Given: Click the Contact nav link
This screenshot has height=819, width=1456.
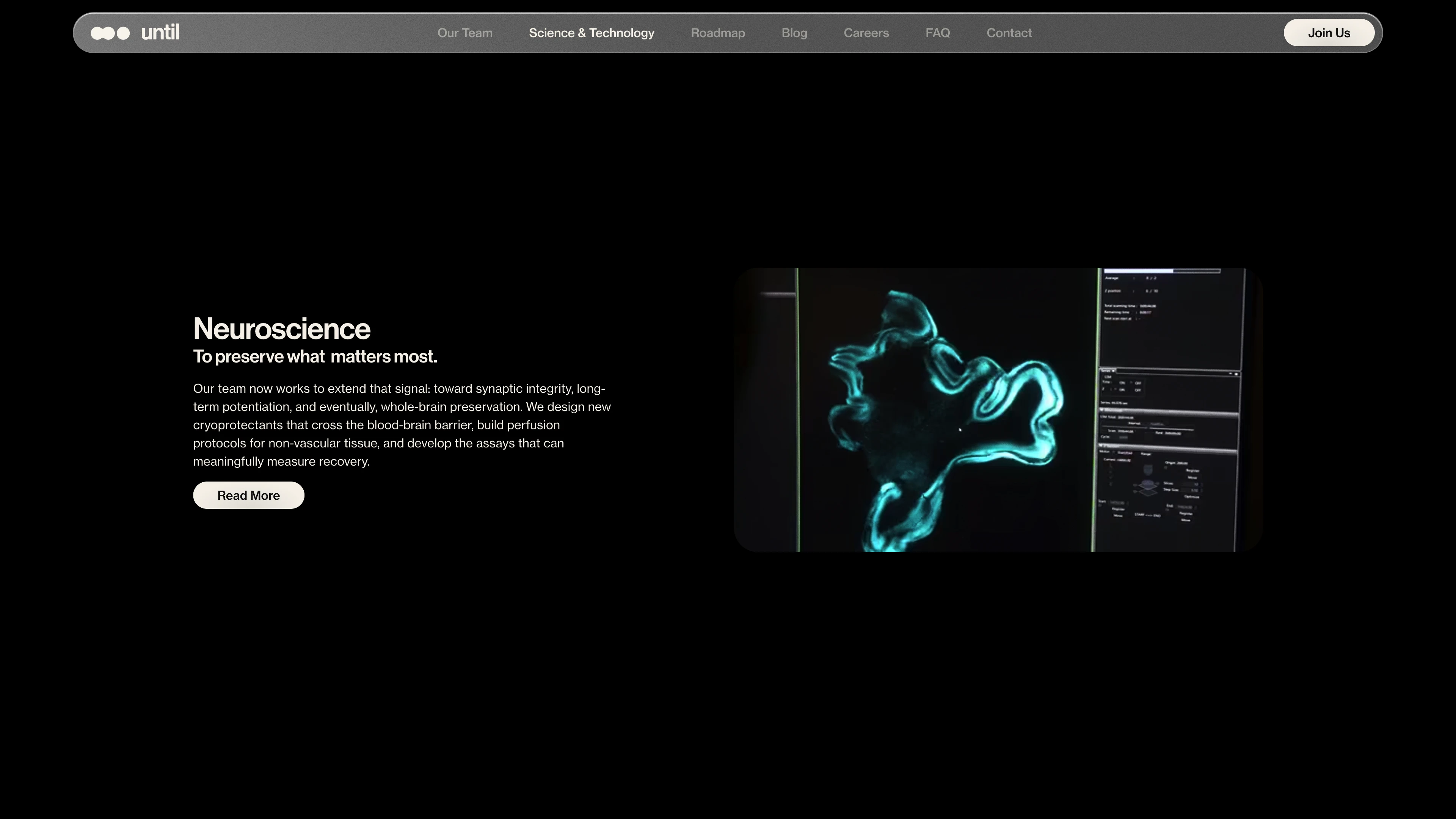Looking at the screenshot, I should [1009, 33].
